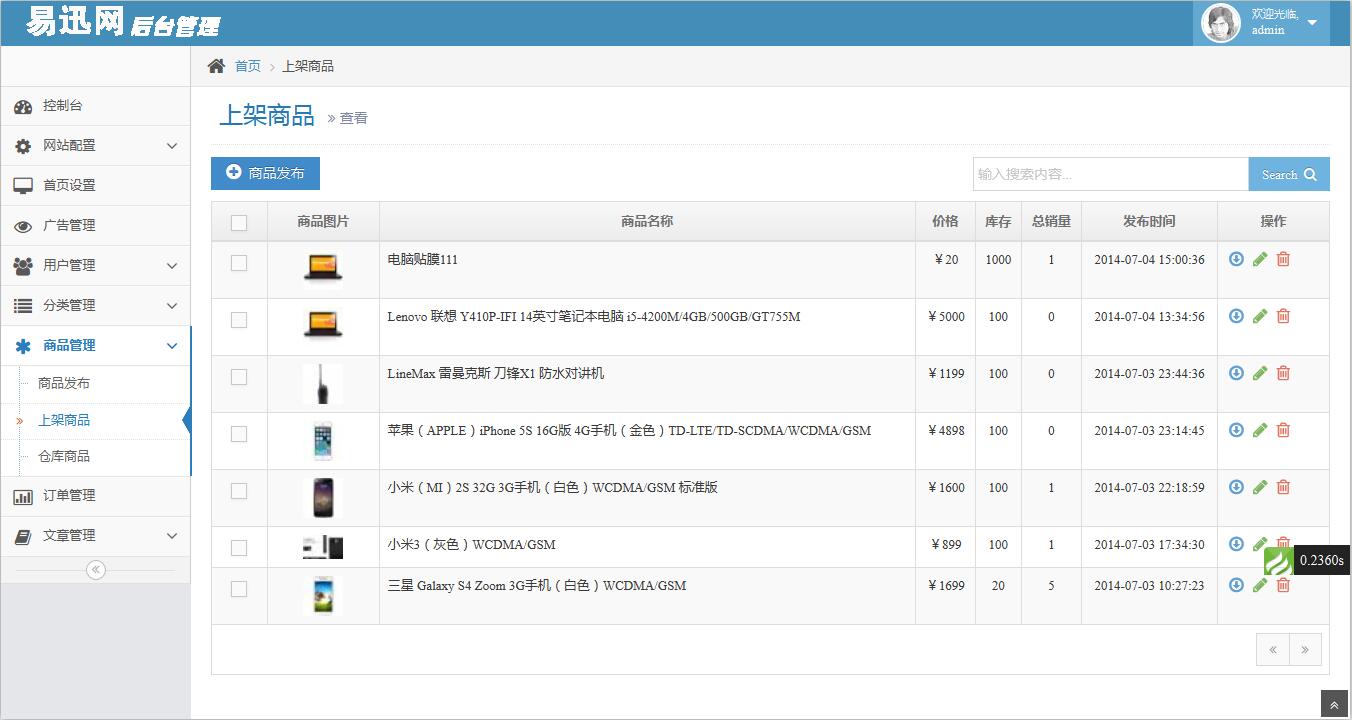The width and height of the screenshot is (1352, 720).
Task: Click the edit pencil for 小米 2S row
Action: point(1260,487)
